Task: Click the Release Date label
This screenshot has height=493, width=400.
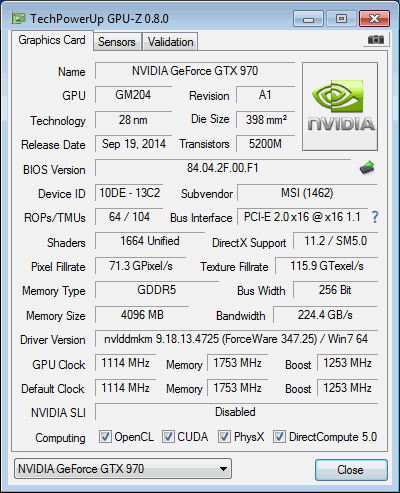Action: tap(53, 145)
